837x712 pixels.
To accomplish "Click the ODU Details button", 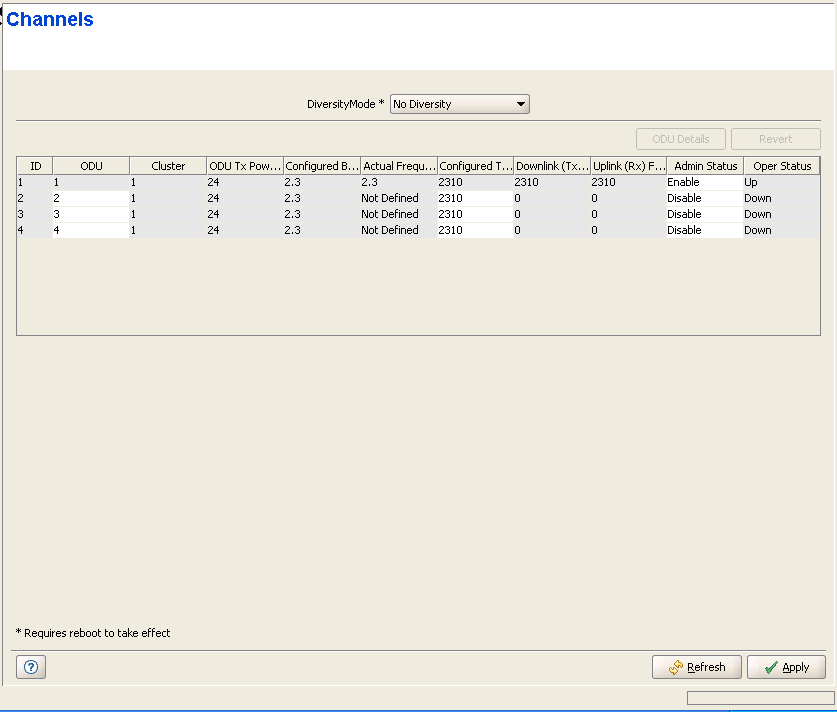I will pyautogui.click(x=680, y=139).
